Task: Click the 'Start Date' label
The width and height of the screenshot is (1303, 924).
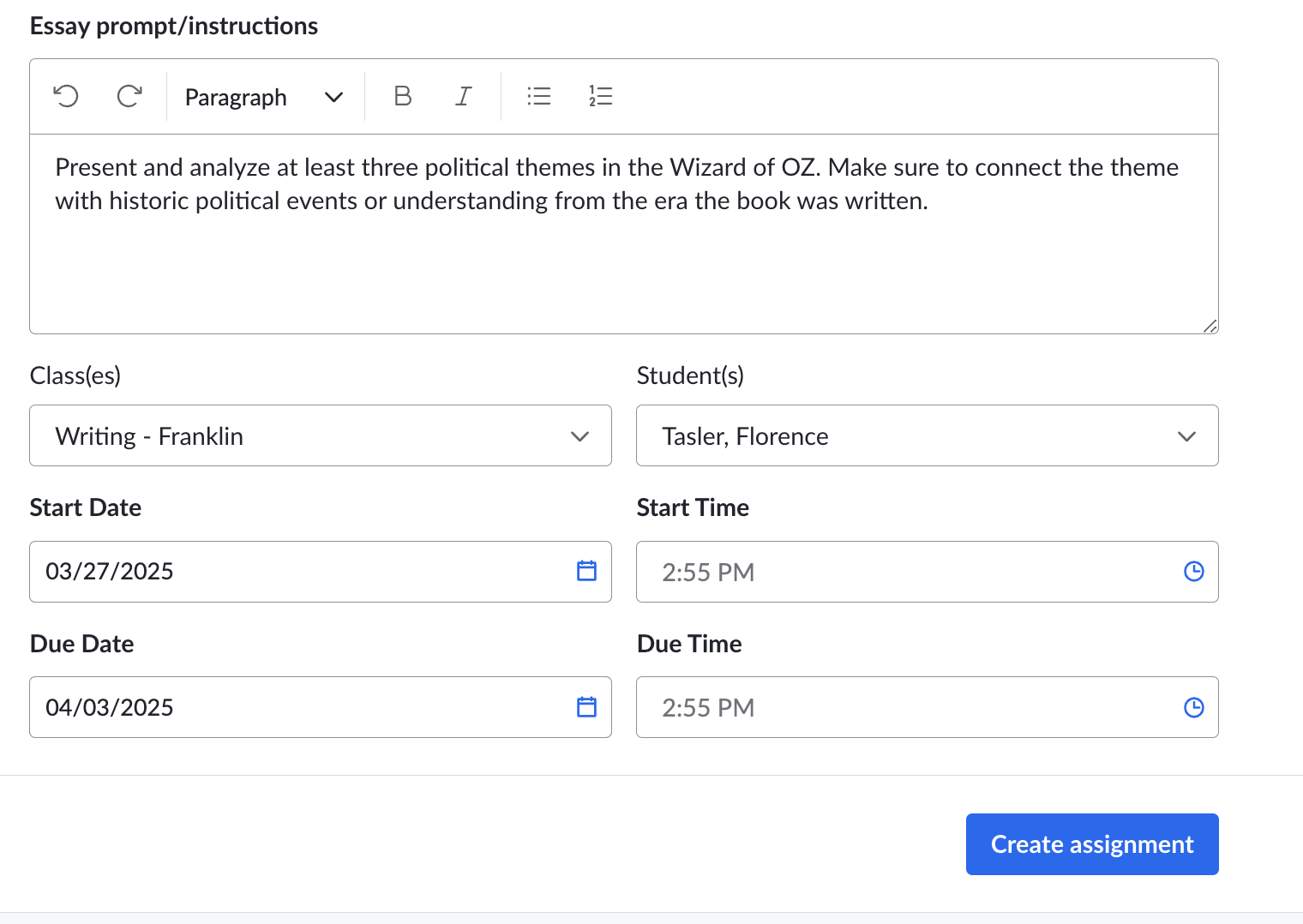Action: 86,507
